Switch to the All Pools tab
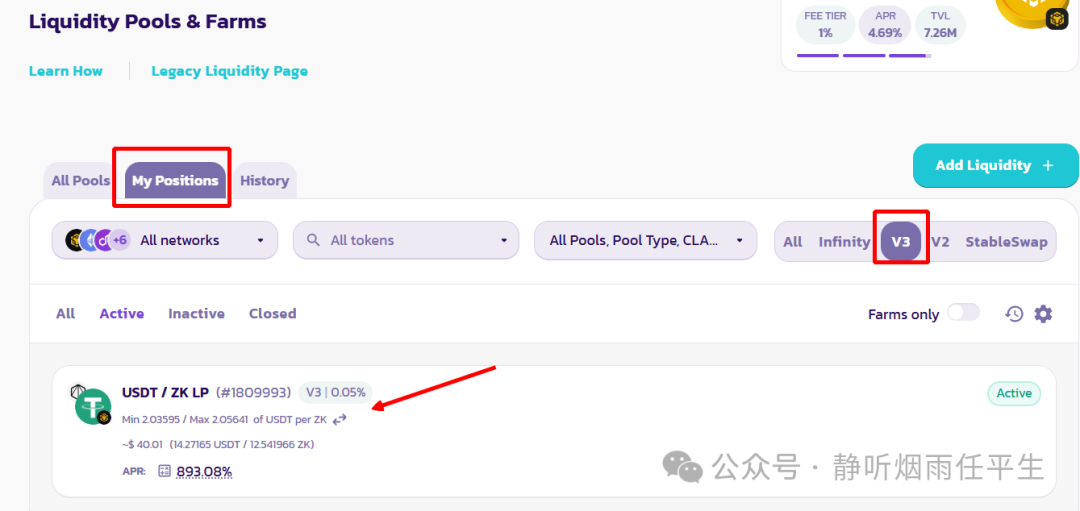The height and width of the screenshot is (511, 1080). 81,180
